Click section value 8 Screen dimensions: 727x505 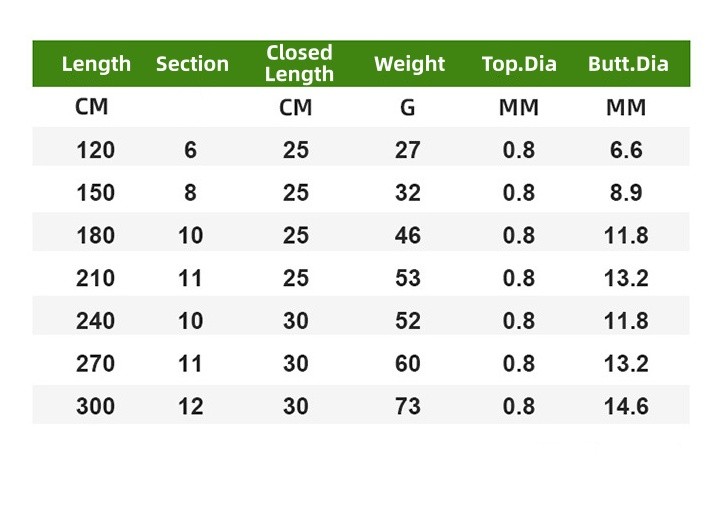click(191, 193)
